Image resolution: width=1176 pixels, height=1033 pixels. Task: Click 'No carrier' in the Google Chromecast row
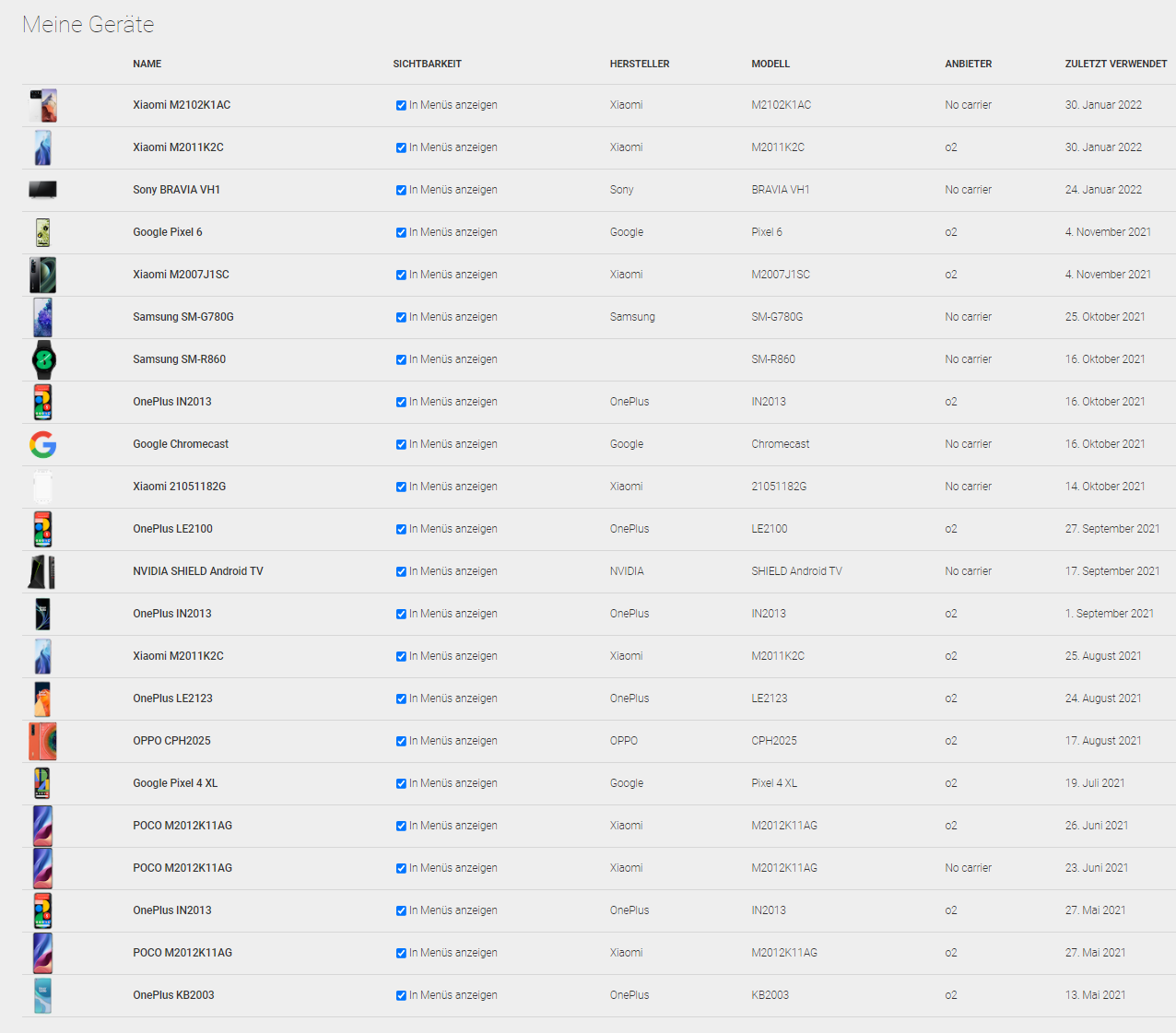pos(968,444)
